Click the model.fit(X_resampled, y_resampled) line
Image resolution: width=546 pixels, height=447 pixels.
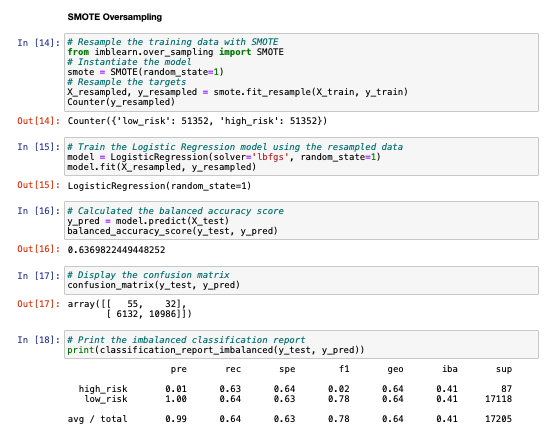[162, 167]
